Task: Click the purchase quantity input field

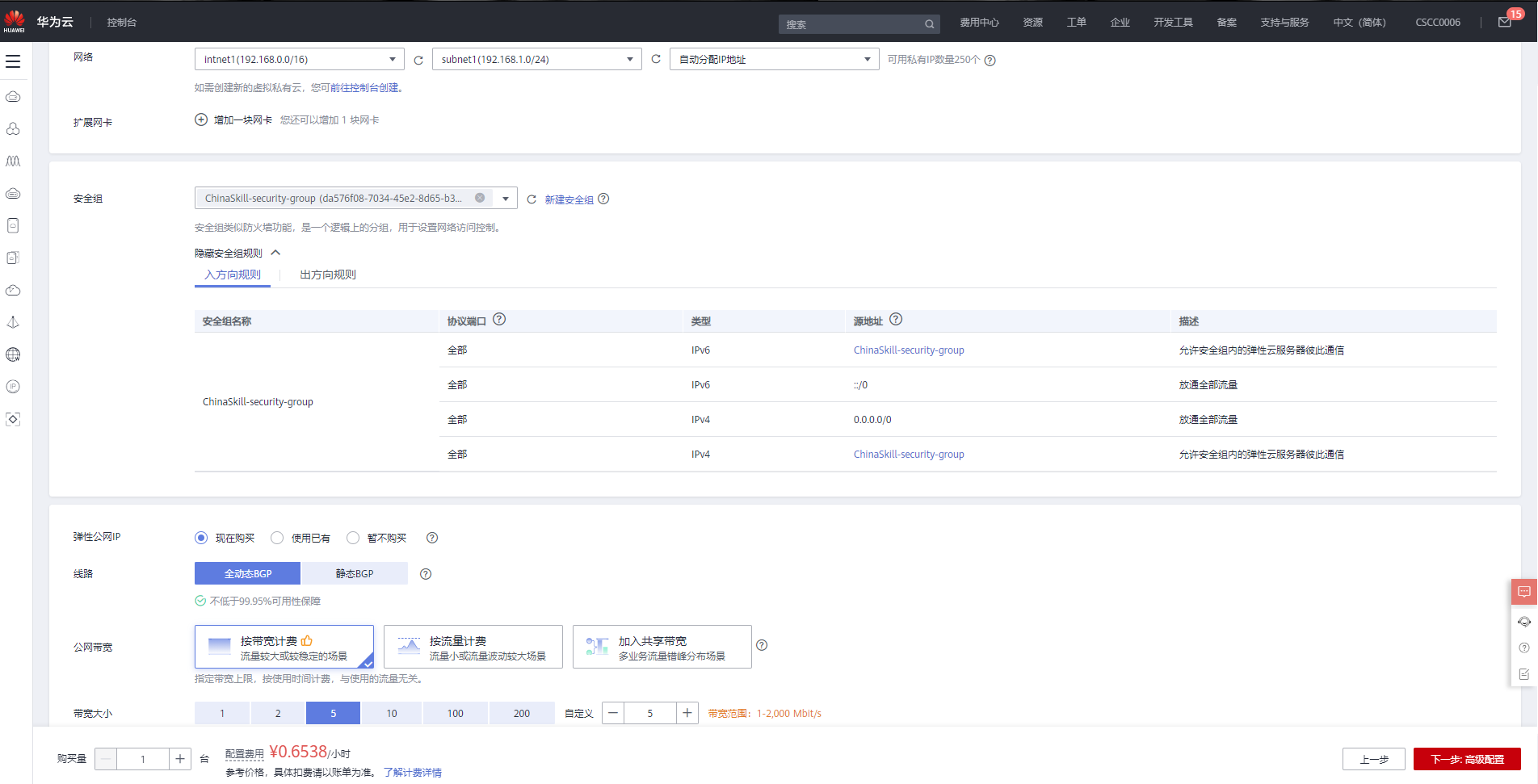Action: (143, 759)
